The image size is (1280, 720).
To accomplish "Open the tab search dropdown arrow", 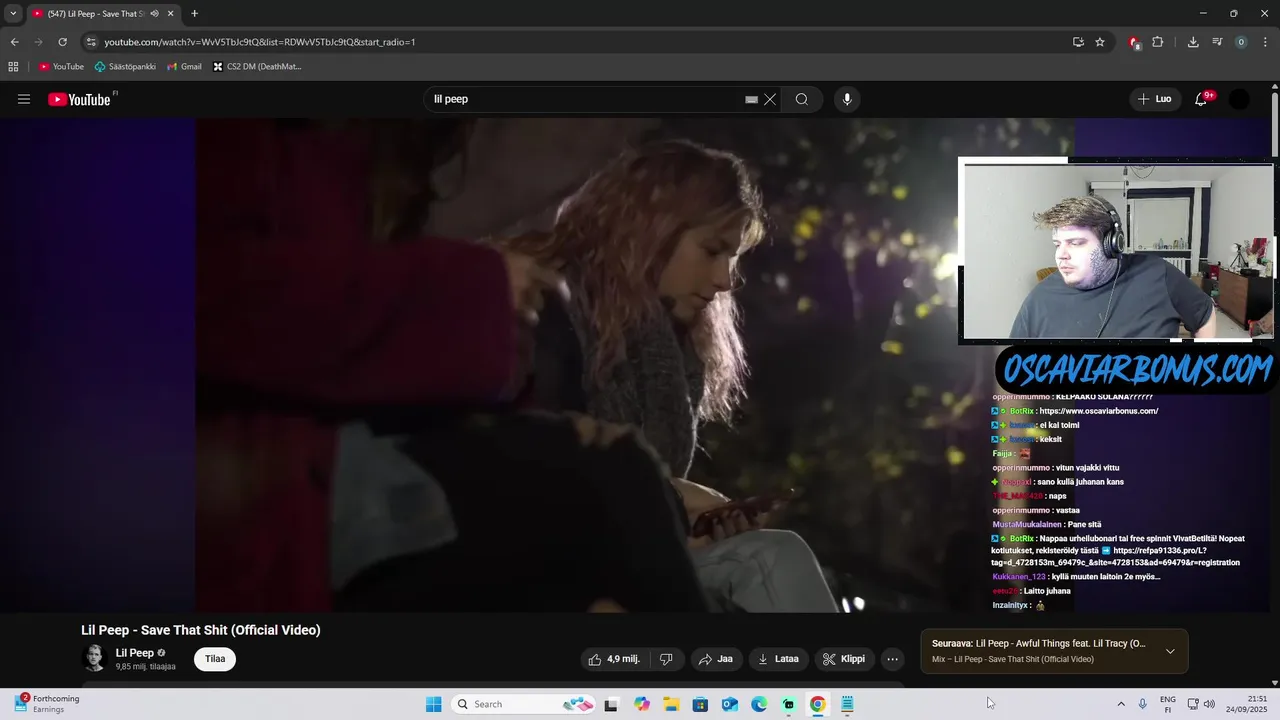I will [x=13, y=14].
